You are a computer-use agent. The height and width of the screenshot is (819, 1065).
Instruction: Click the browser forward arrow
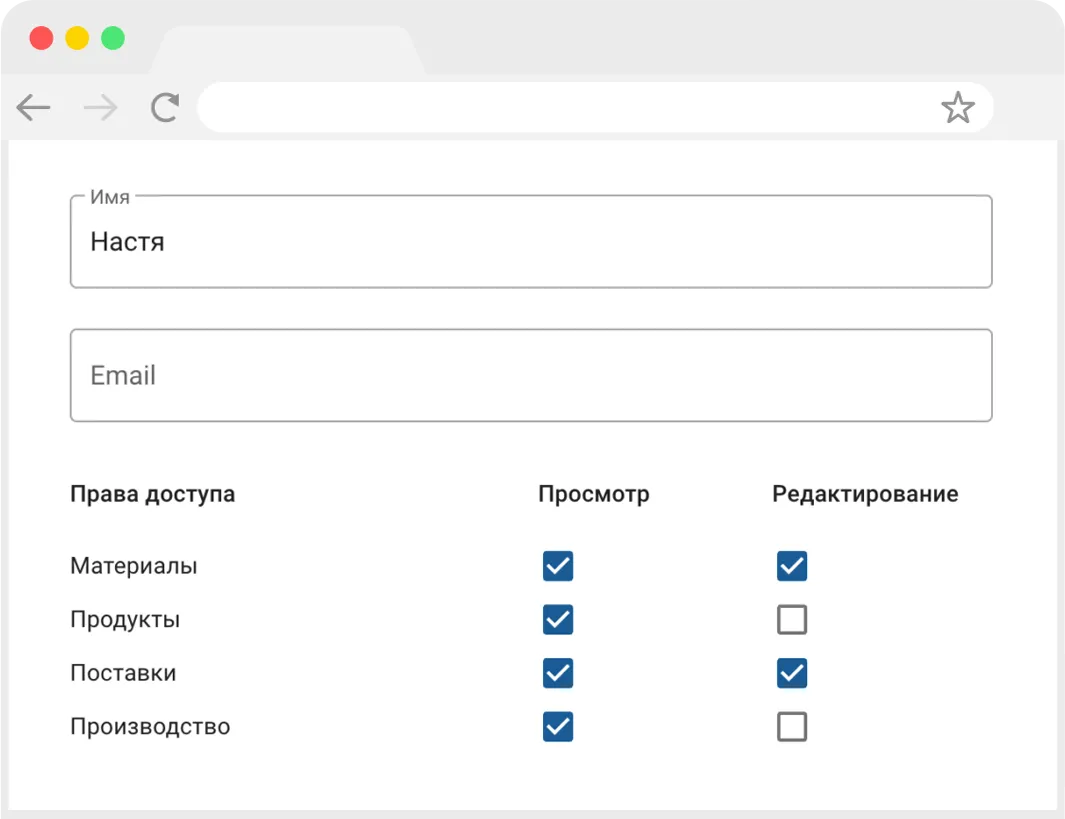coord(101,107)
